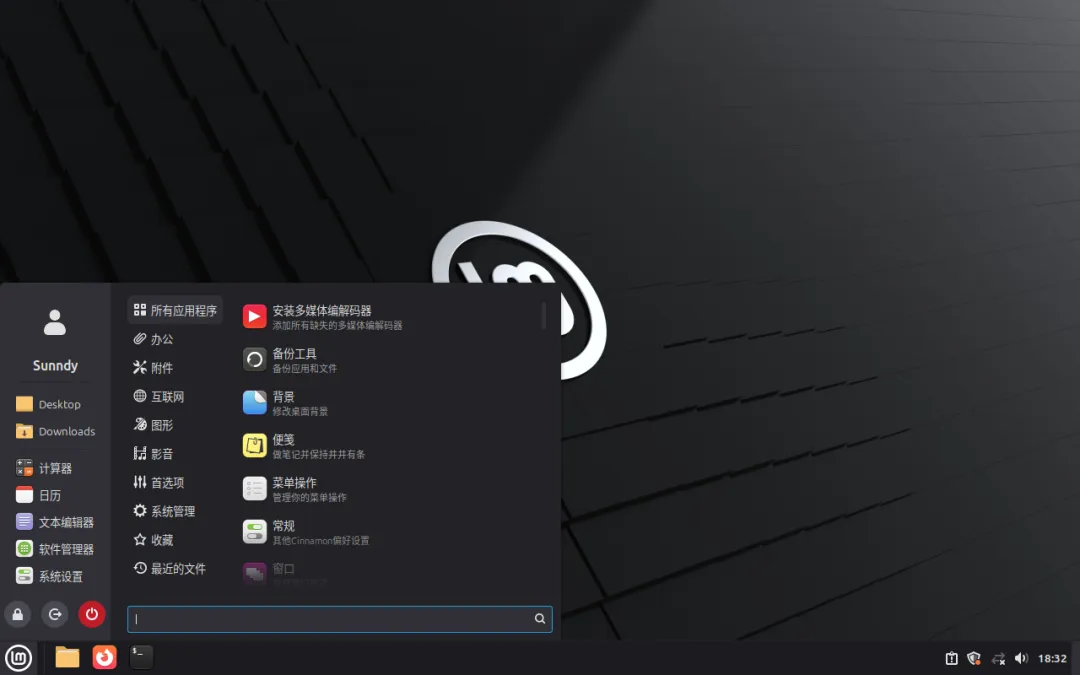Click the application list scrollbar
The width and height of the screenshot is (1080, 675).
click(x=543, y=315)
